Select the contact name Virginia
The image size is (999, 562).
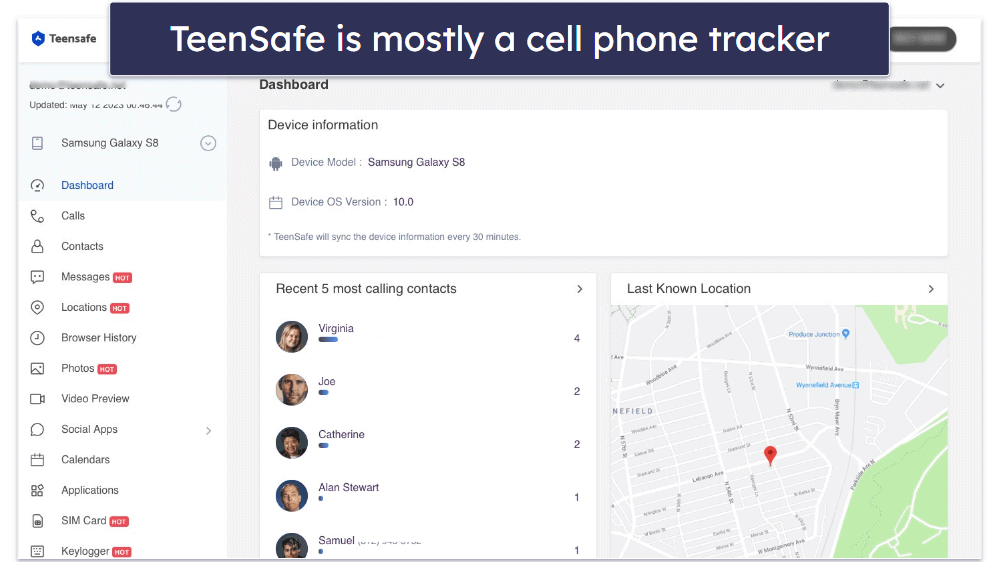(x=336, y=328)
